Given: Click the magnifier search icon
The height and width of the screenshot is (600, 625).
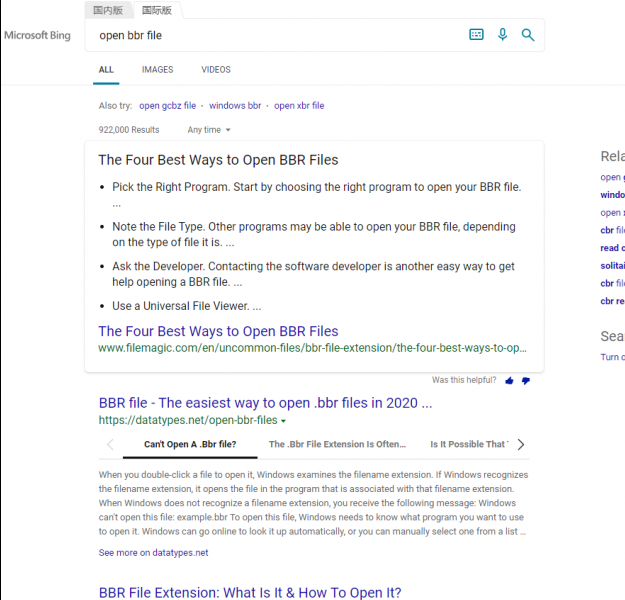Looking at the screenshot, I should pyautogui.click(x=528, y=35).
